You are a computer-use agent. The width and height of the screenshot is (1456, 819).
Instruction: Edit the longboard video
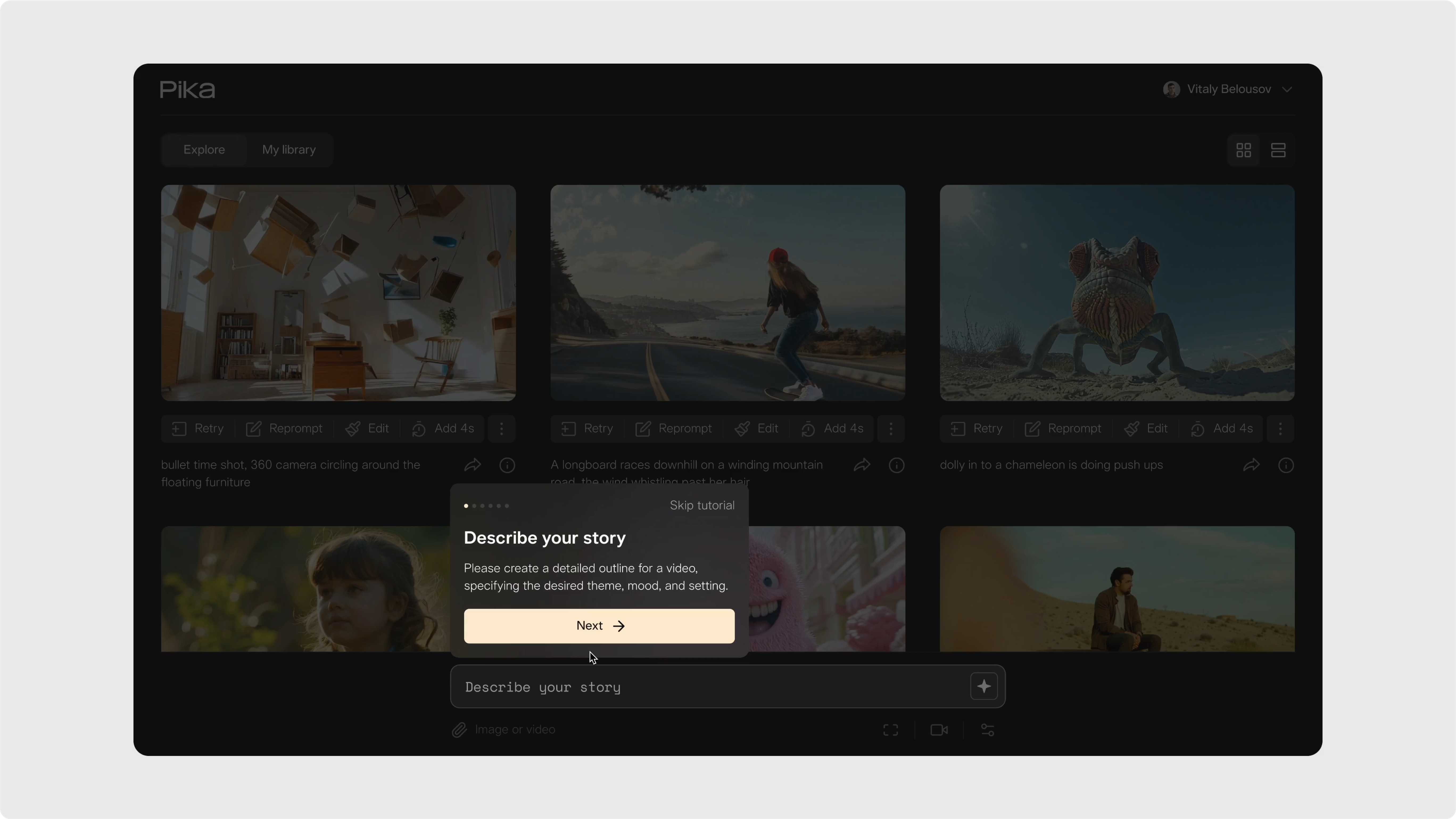(757, 428)
